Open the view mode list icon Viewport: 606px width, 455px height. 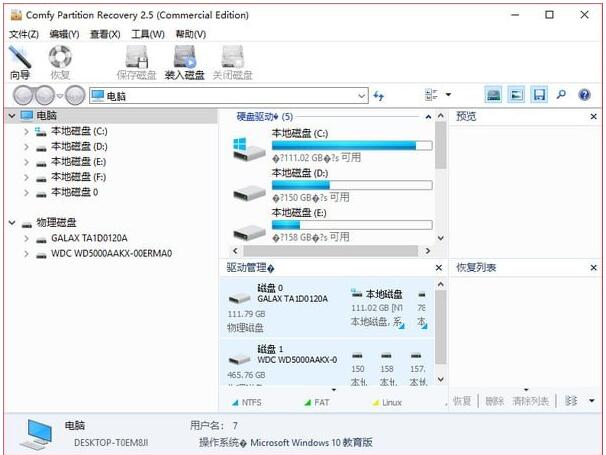pos(431,95)
